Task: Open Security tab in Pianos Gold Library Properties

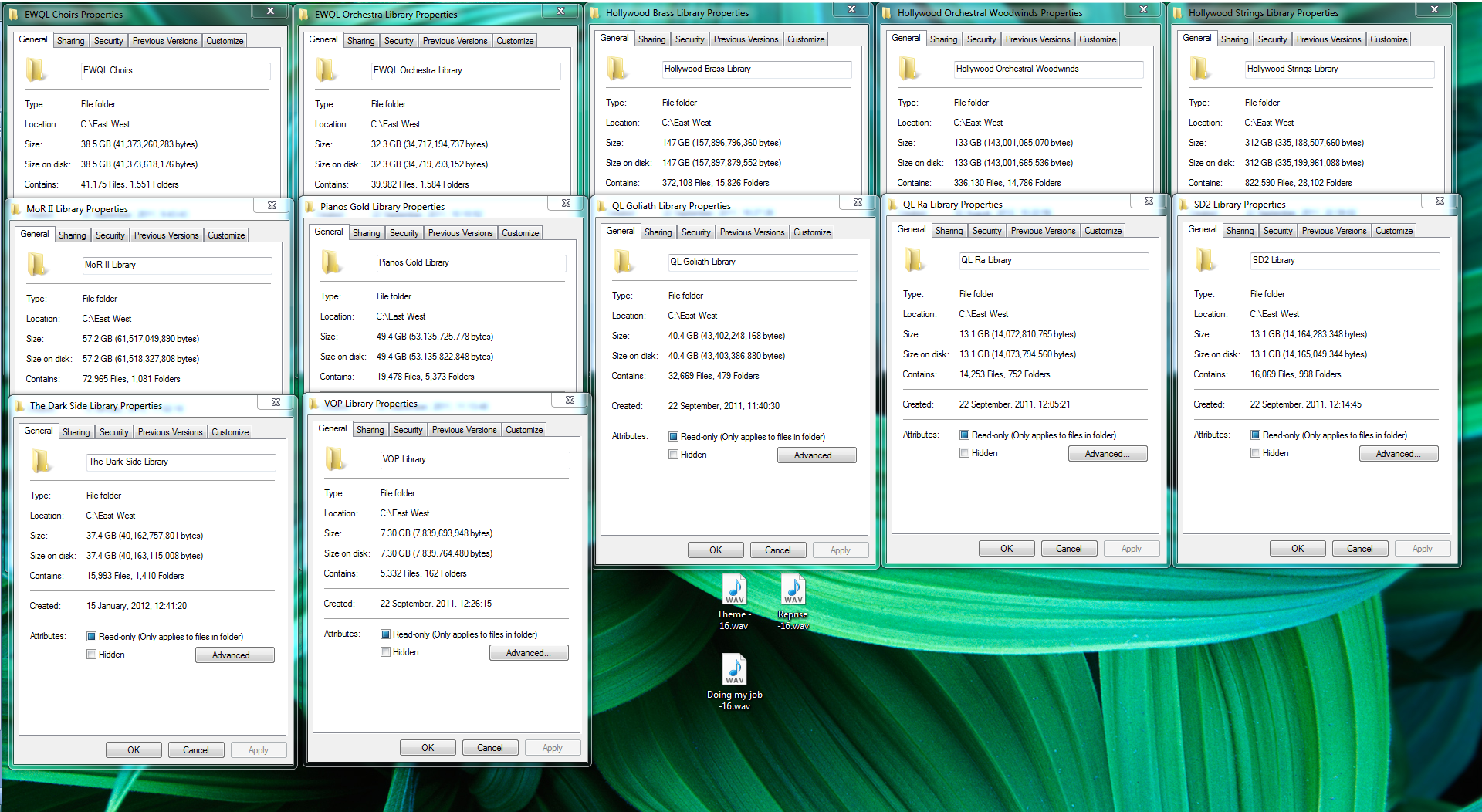Action: pyautogui.click(x=404, y=233)
